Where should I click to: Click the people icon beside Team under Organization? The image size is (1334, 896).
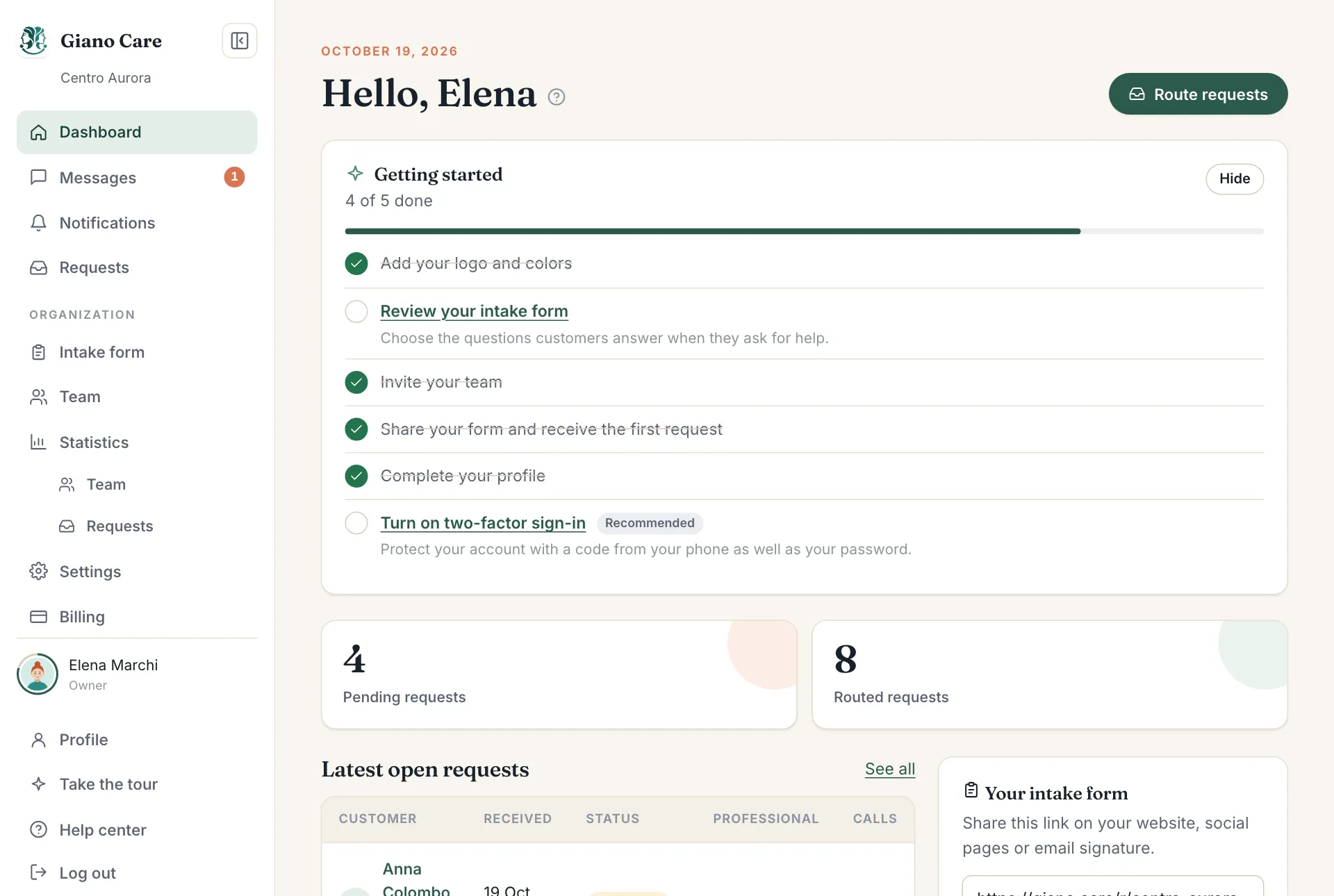(39, 397)
